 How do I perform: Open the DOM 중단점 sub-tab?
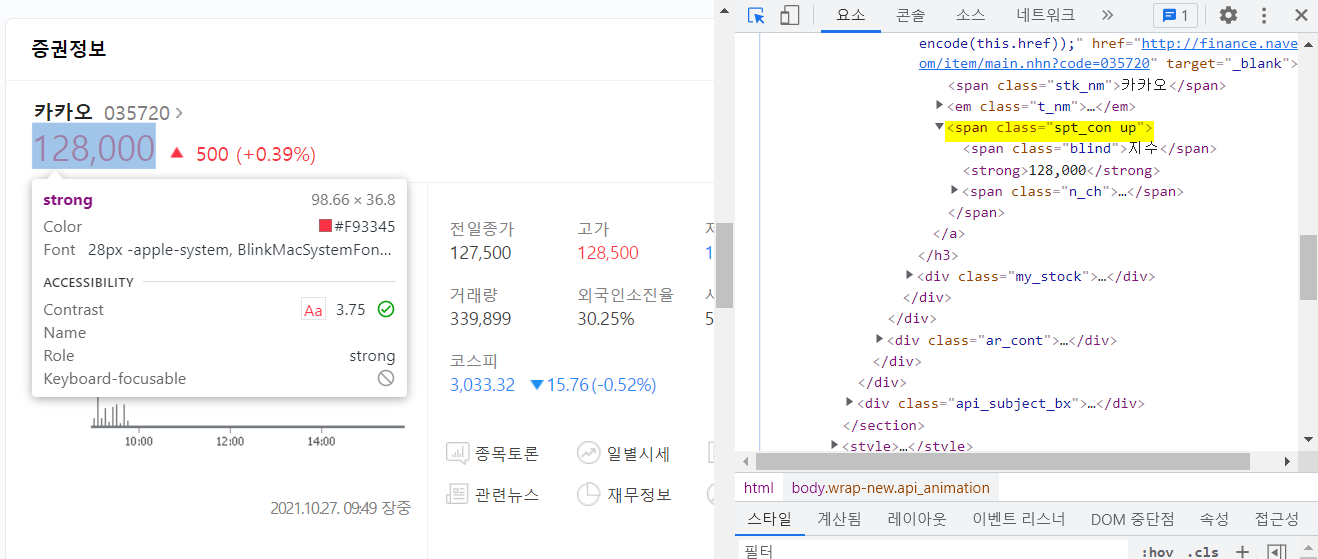[1132, 519]
